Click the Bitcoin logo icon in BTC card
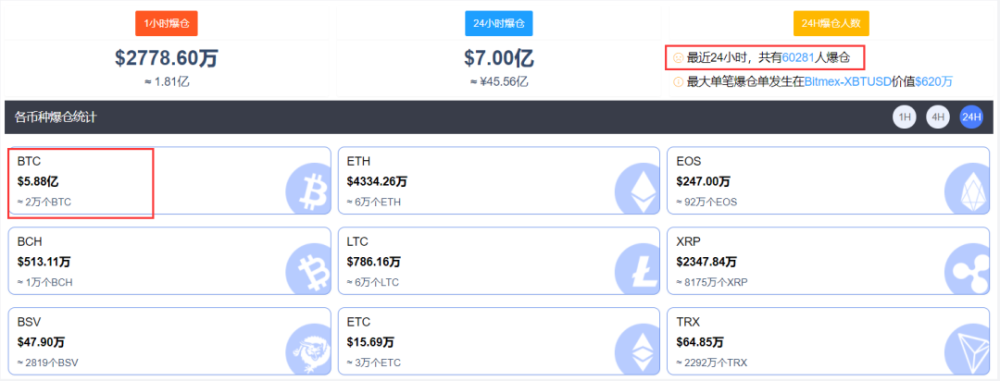 pos(308,190)
